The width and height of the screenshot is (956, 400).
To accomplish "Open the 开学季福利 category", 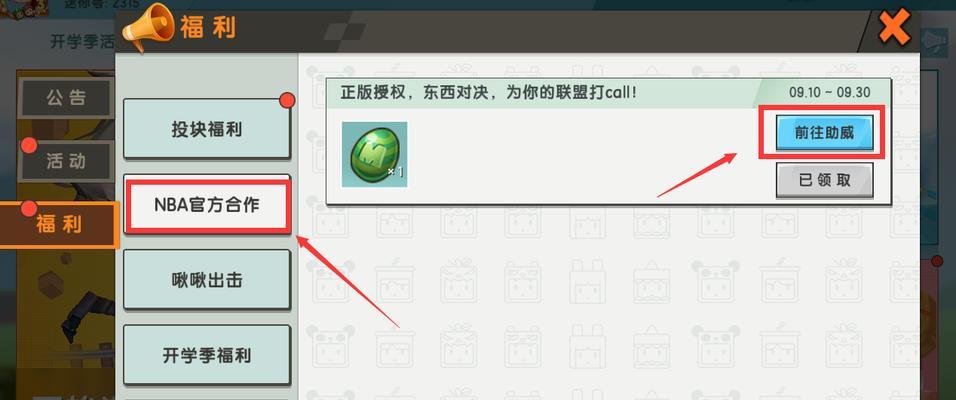I will pos(207,355).
